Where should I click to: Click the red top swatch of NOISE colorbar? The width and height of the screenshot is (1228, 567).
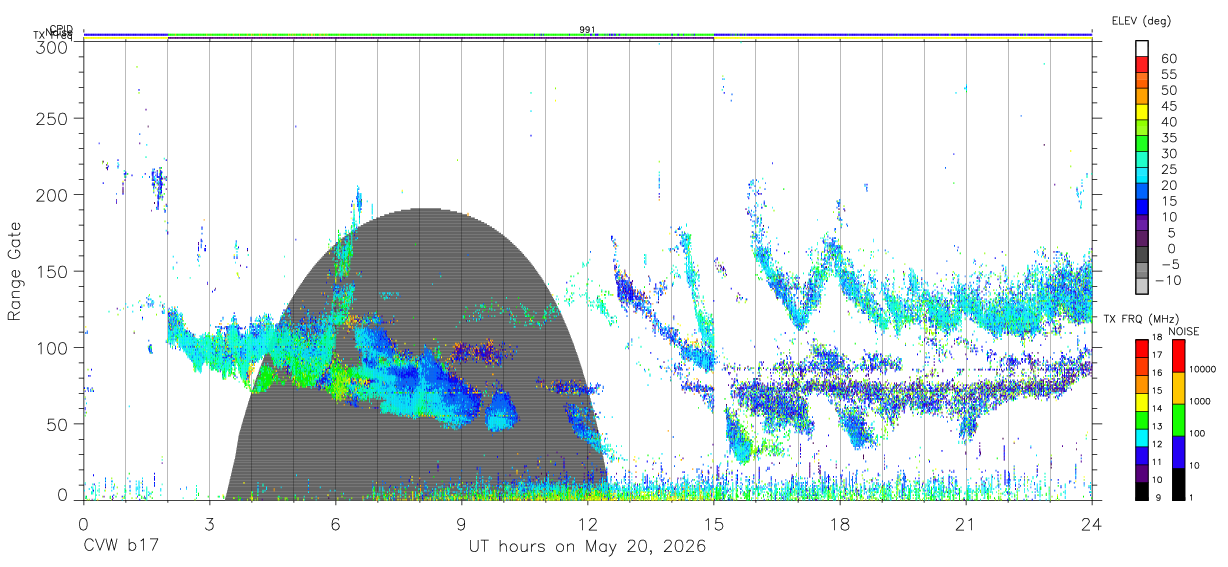click(x=1178, y=355)
